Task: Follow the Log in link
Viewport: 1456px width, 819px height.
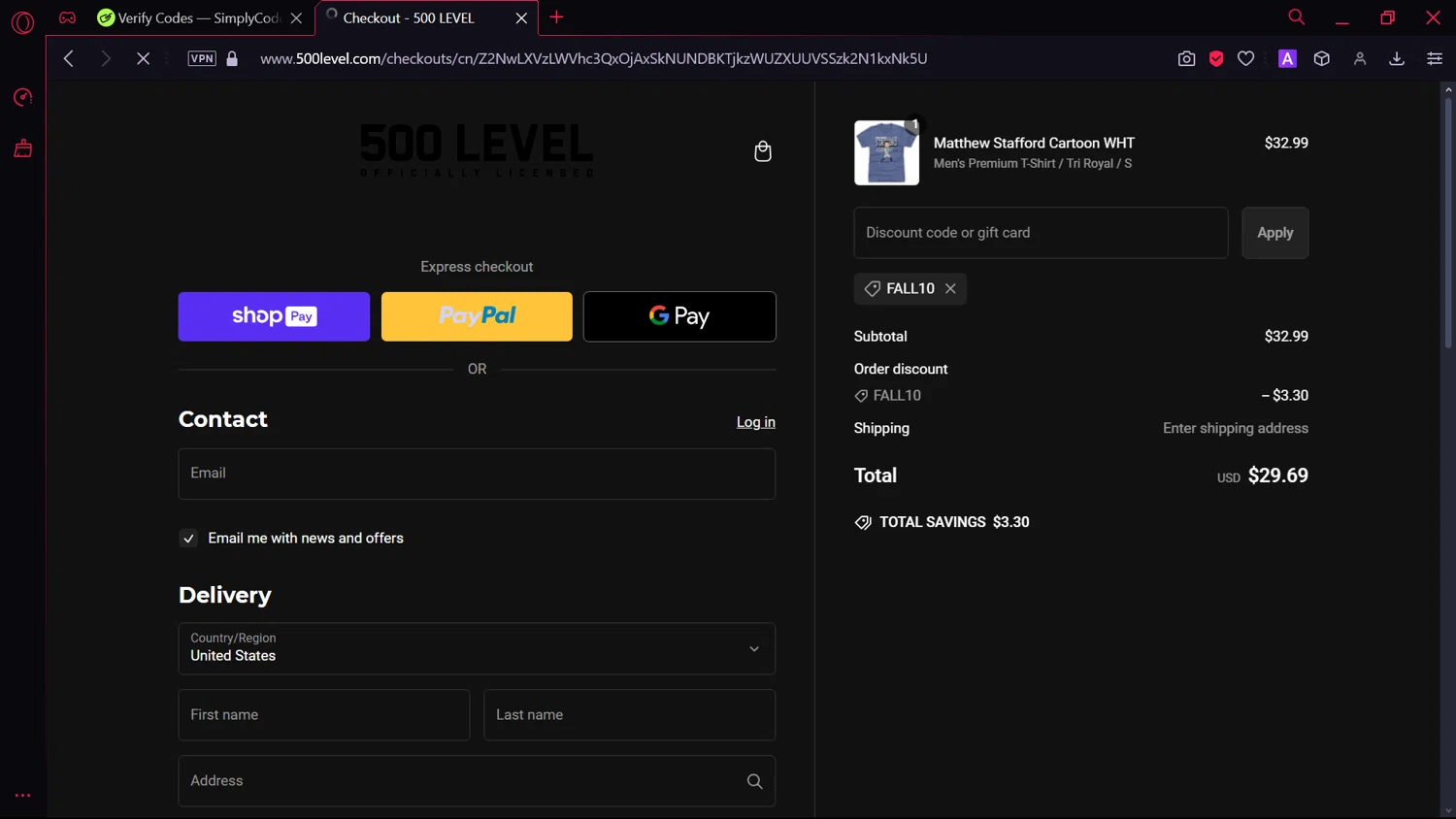Action: point(756,422)
